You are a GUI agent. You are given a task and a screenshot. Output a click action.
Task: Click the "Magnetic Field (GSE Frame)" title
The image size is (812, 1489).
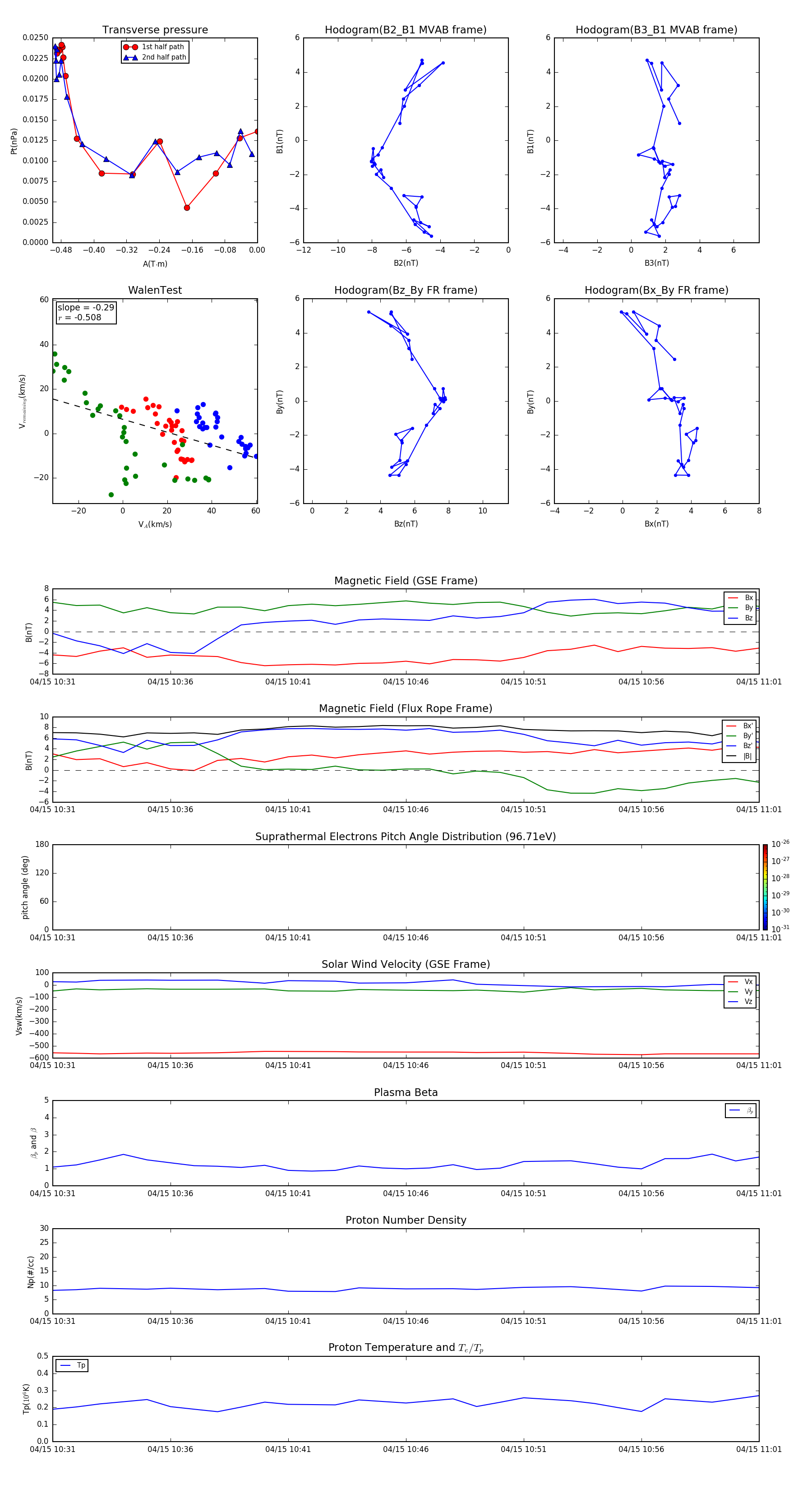[x=406, y=581]
